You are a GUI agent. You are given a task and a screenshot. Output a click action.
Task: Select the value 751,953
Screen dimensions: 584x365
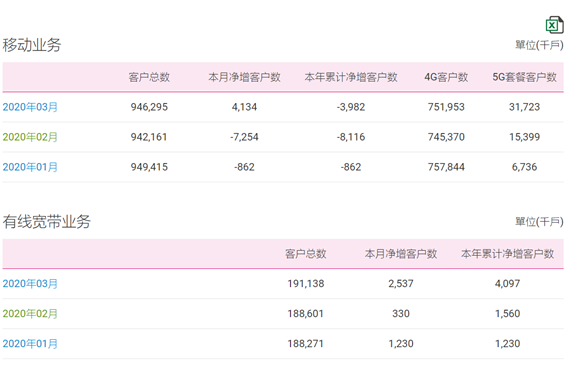[446, 107]
